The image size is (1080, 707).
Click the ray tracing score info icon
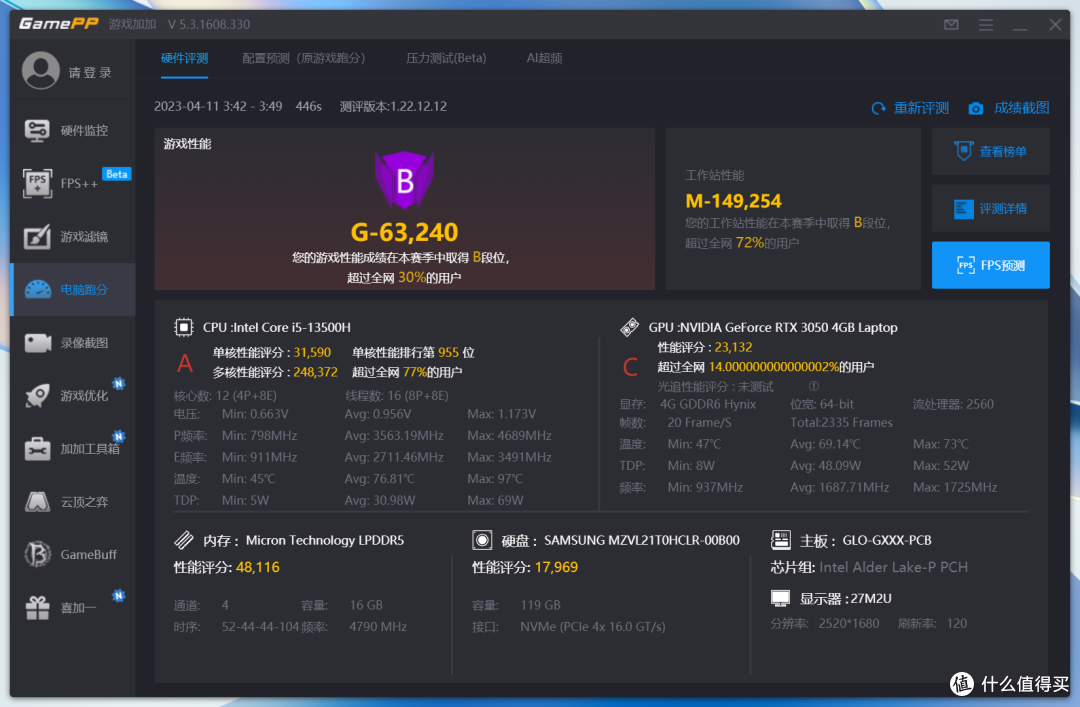tap(813, 386)
